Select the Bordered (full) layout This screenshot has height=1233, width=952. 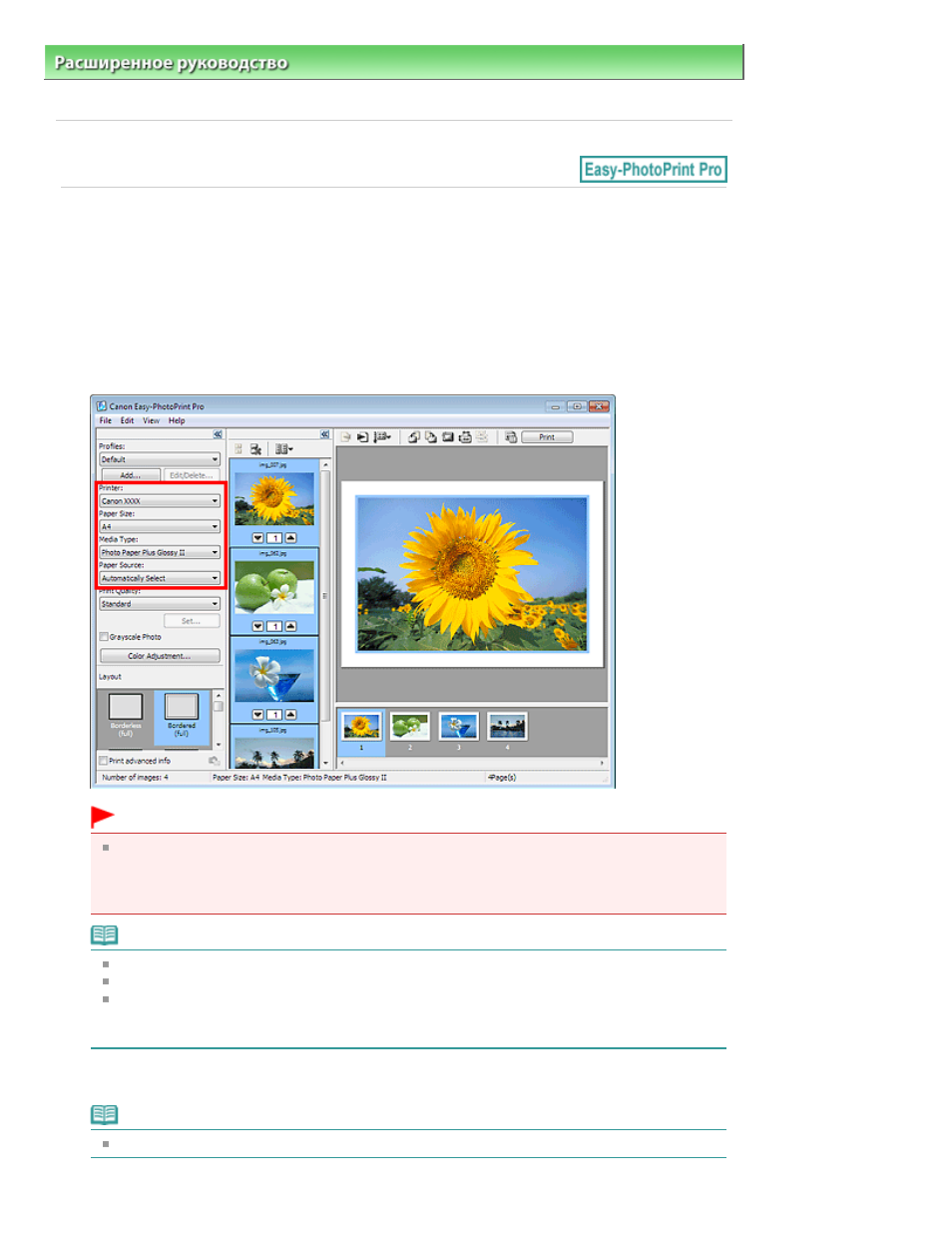[x=182, y=716]
